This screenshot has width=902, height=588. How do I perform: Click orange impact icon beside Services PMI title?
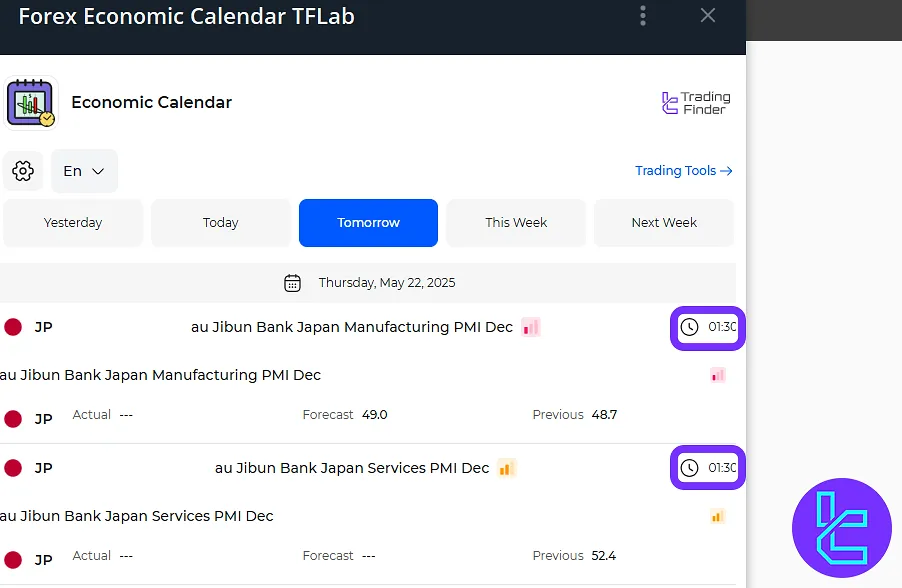pos(507,468)
